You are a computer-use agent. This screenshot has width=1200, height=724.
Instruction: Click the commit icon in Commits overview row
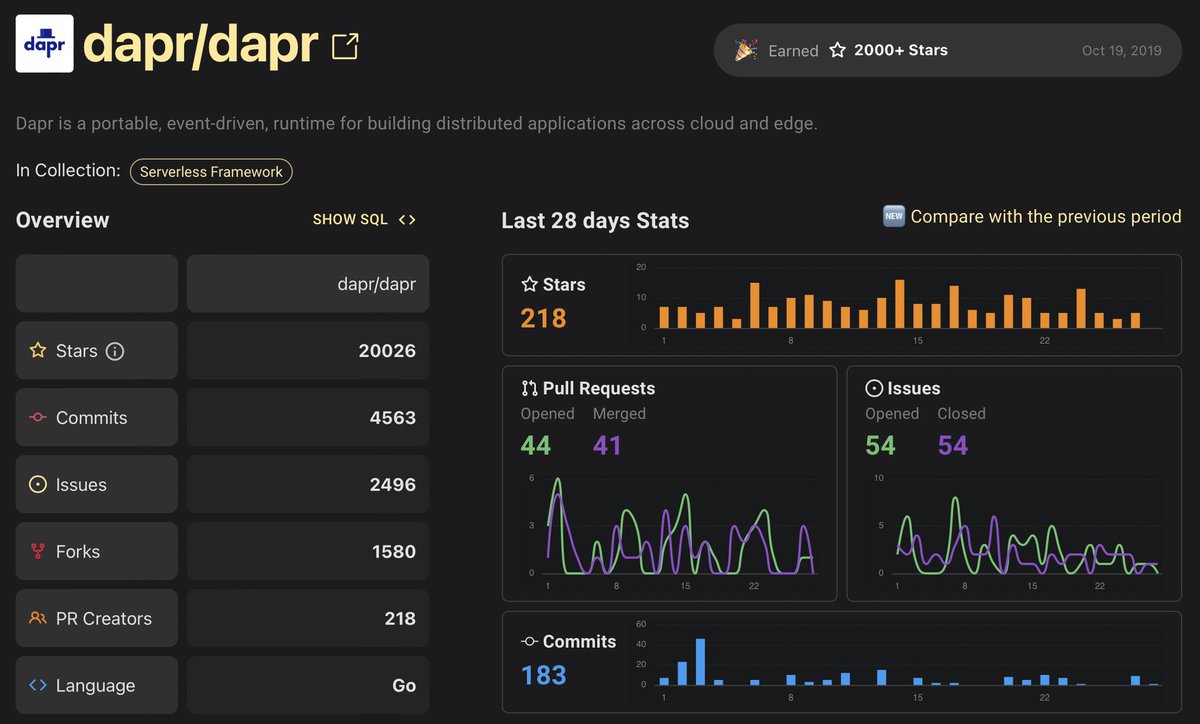pyautogui.click(x=38, y=418)
